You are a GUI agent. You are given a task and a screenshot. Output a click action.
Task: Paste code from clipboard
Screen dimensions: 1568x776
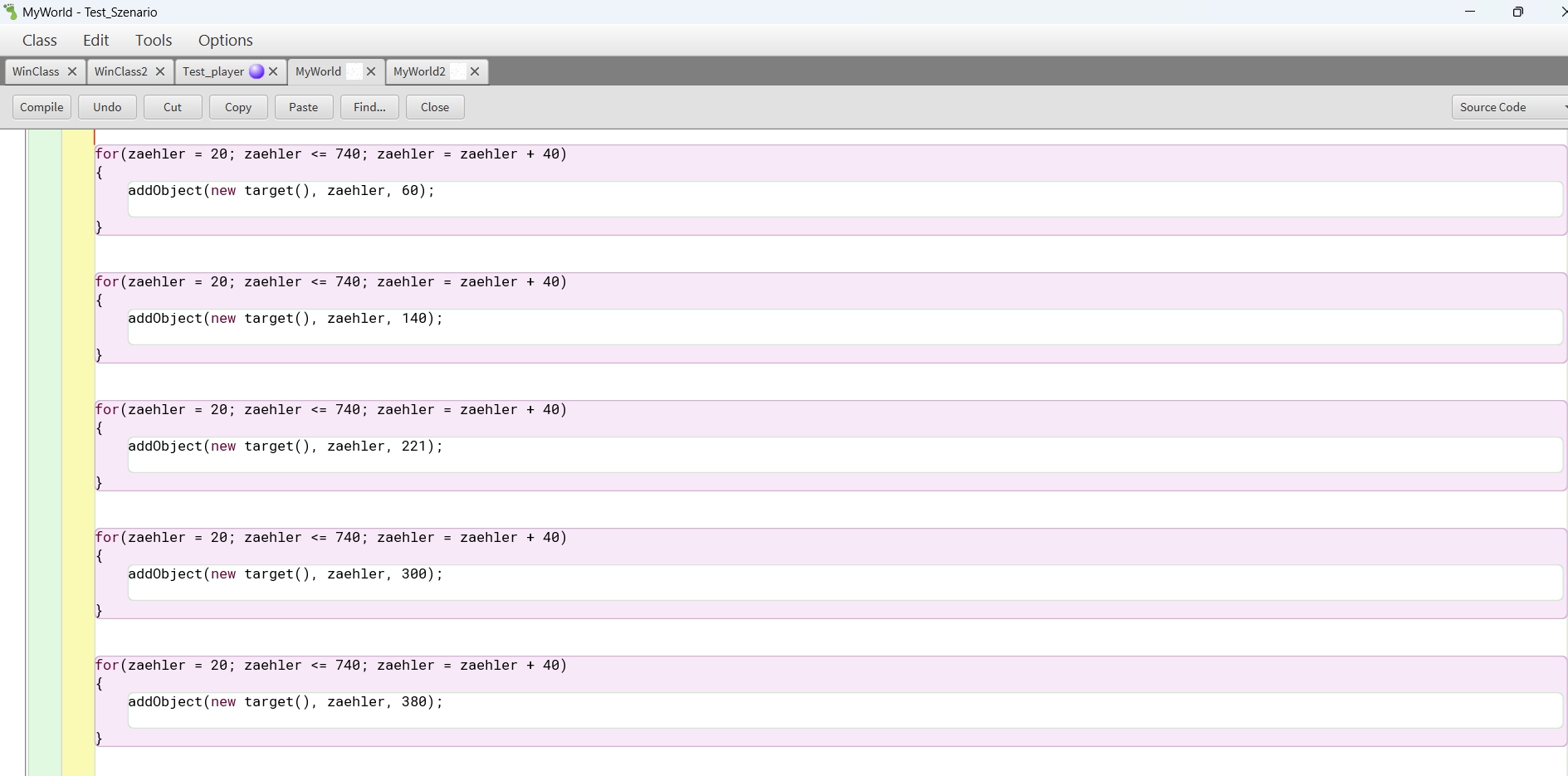point(303,106)
